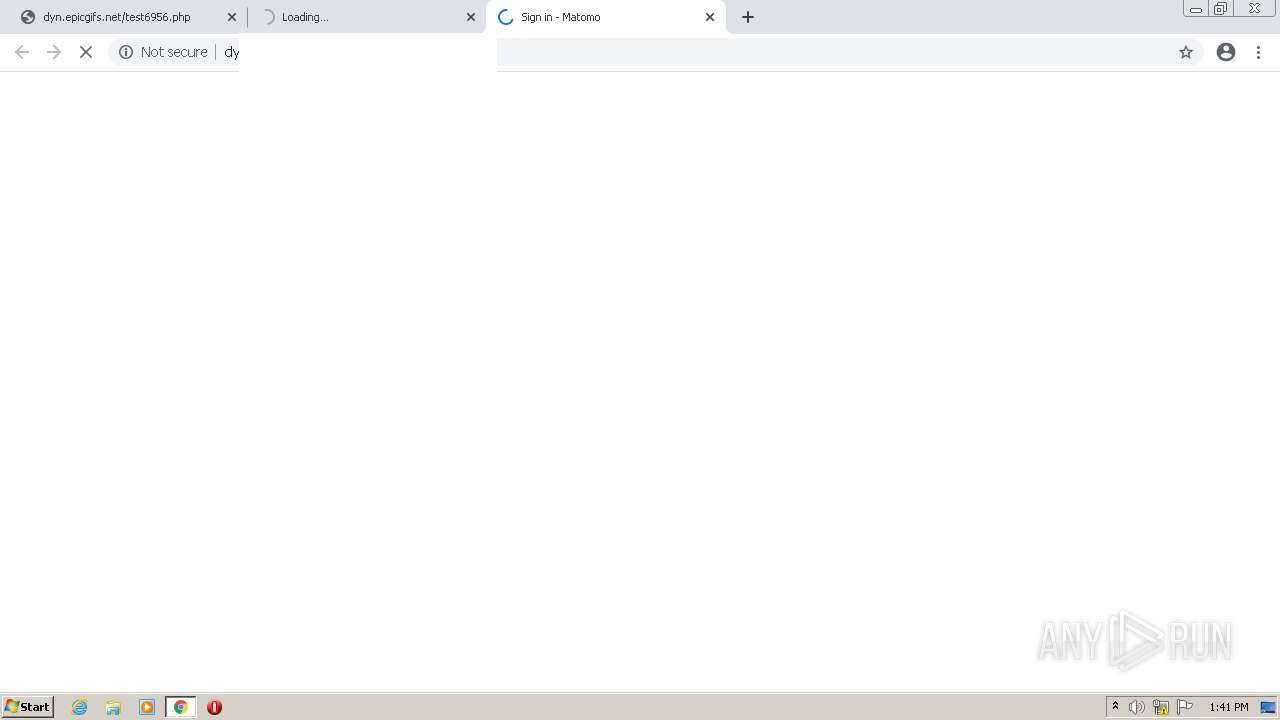Image resolution: width=1280 pixels, height=720 pixels.
Task: Open a new tab with plus button
Action: 748,17
